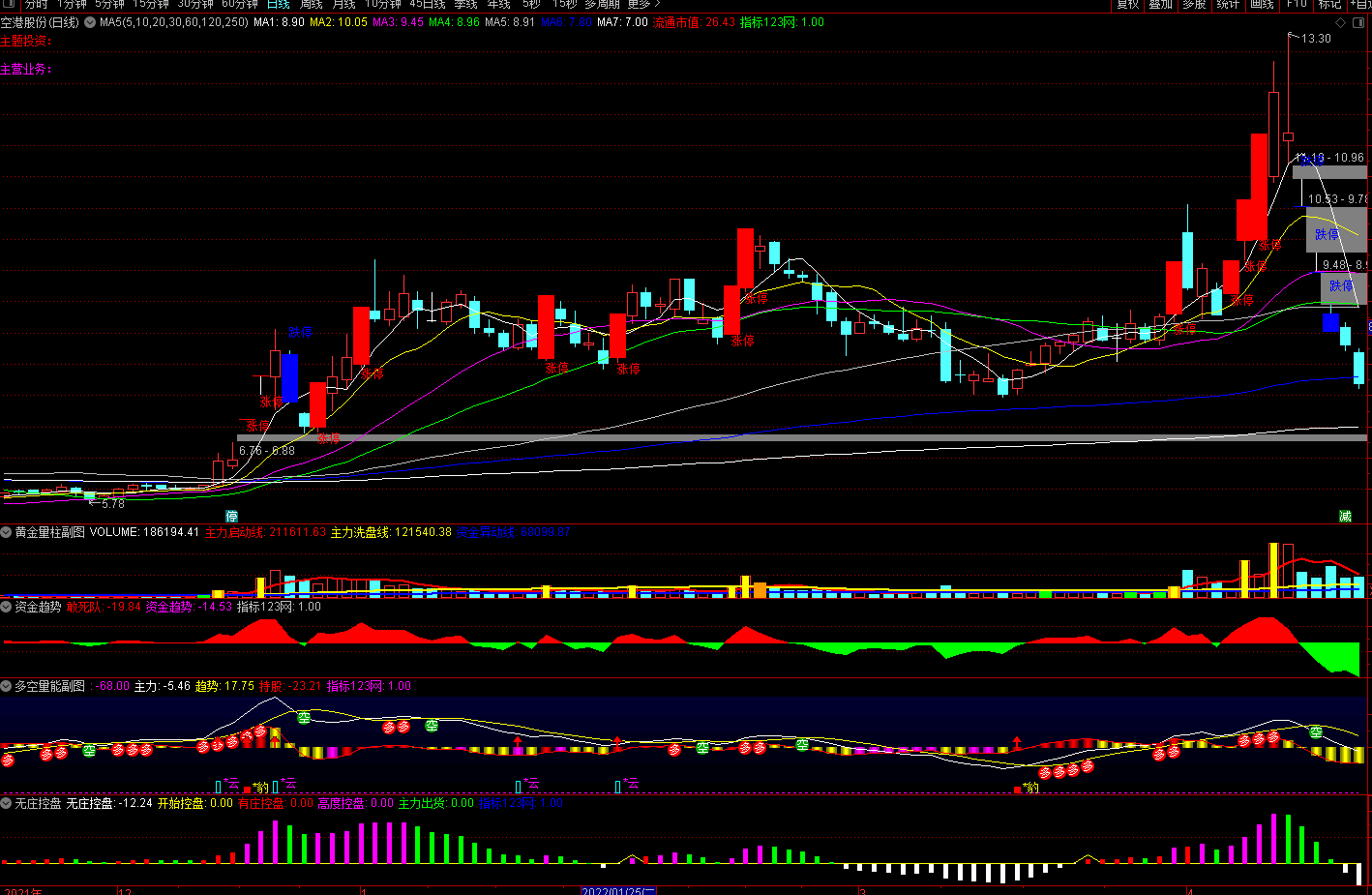
Task: Click the MA1: 8.90 value
Action: [x=279, y=22]
